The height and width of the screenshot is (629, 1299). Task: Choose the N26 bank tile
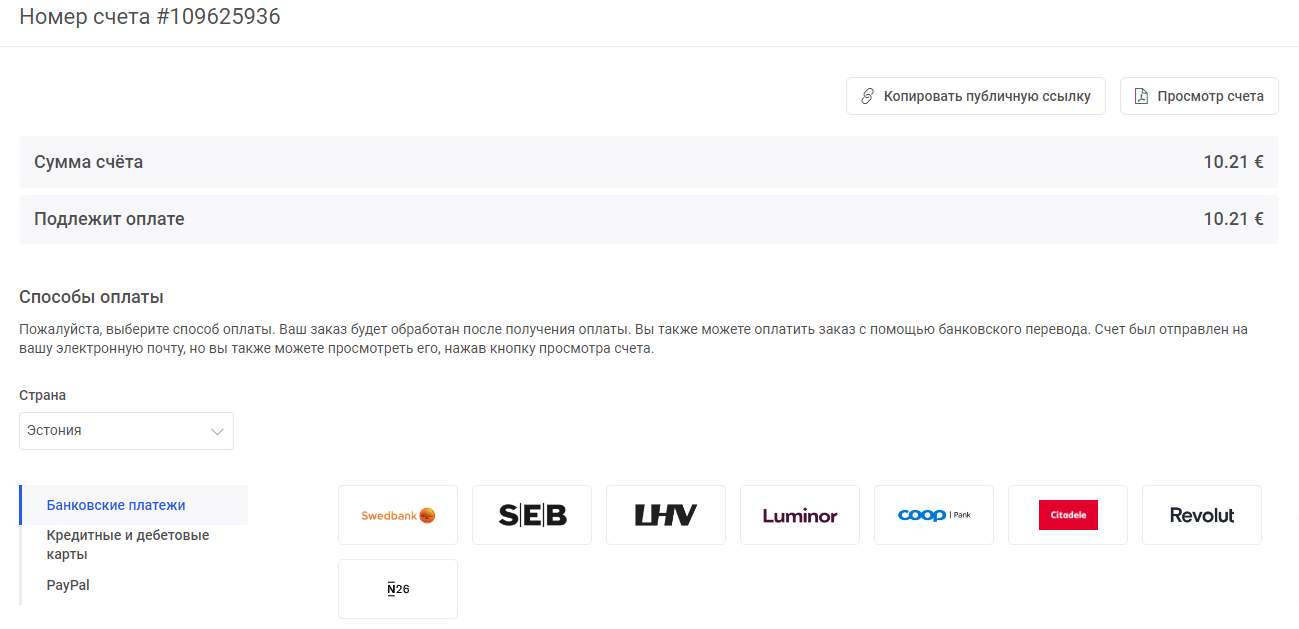coord(398,589)
